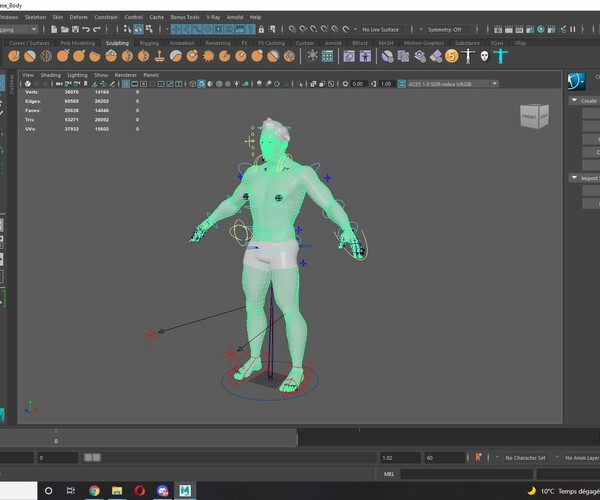Collapse the Import section

pos(574,178)
